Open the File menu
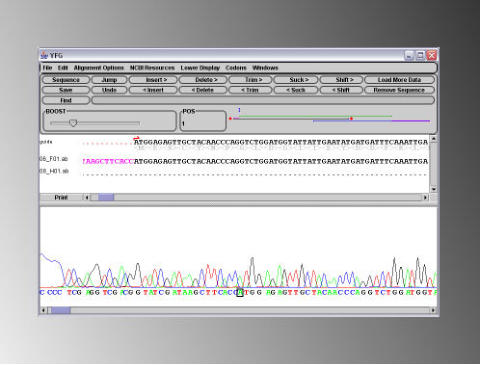The width and height of the screenshot is (480, 365). (x=47, y=68)
